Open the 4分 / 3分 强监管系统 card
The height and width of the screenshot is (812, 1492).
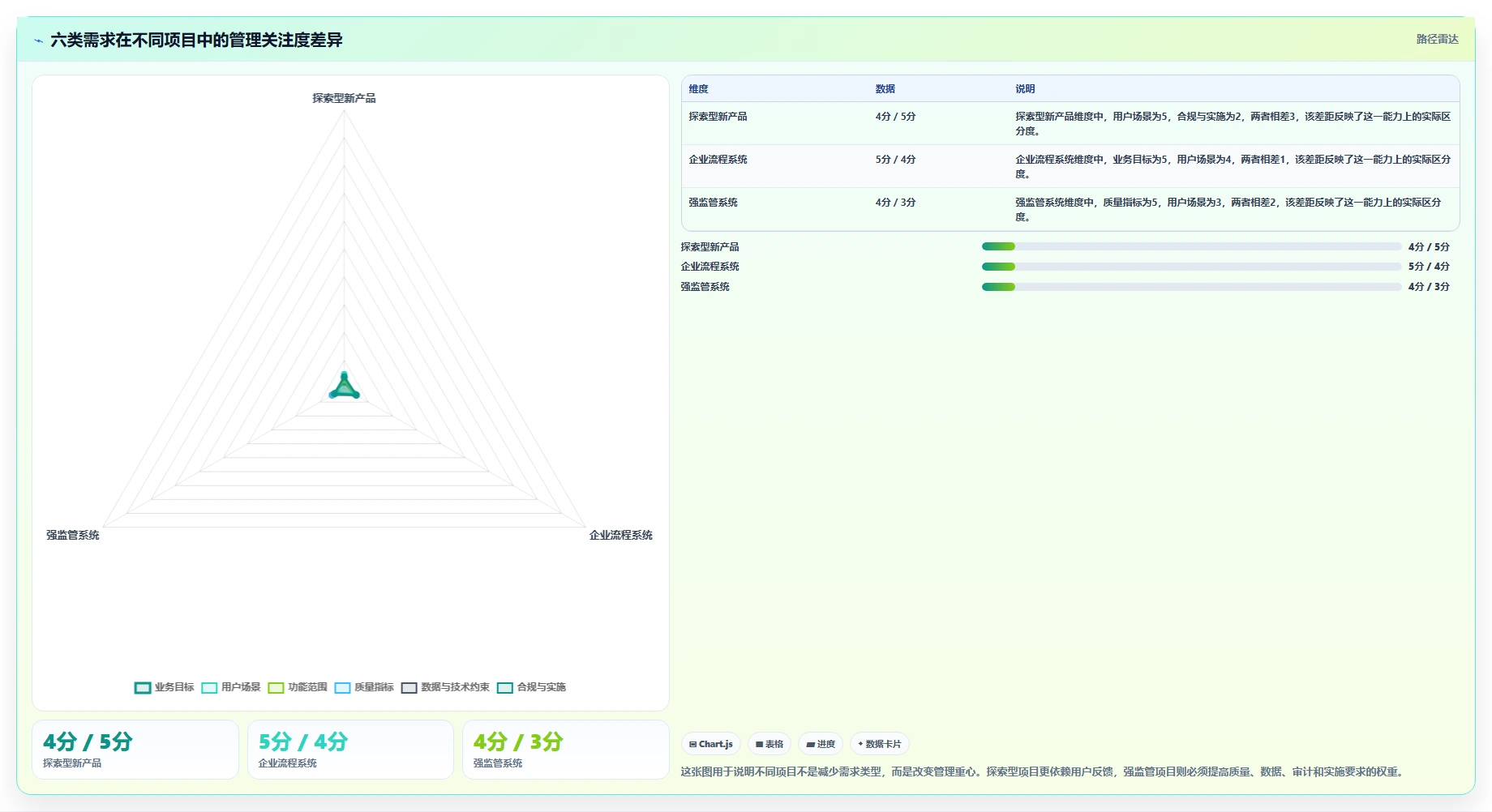tap(566, 750)
